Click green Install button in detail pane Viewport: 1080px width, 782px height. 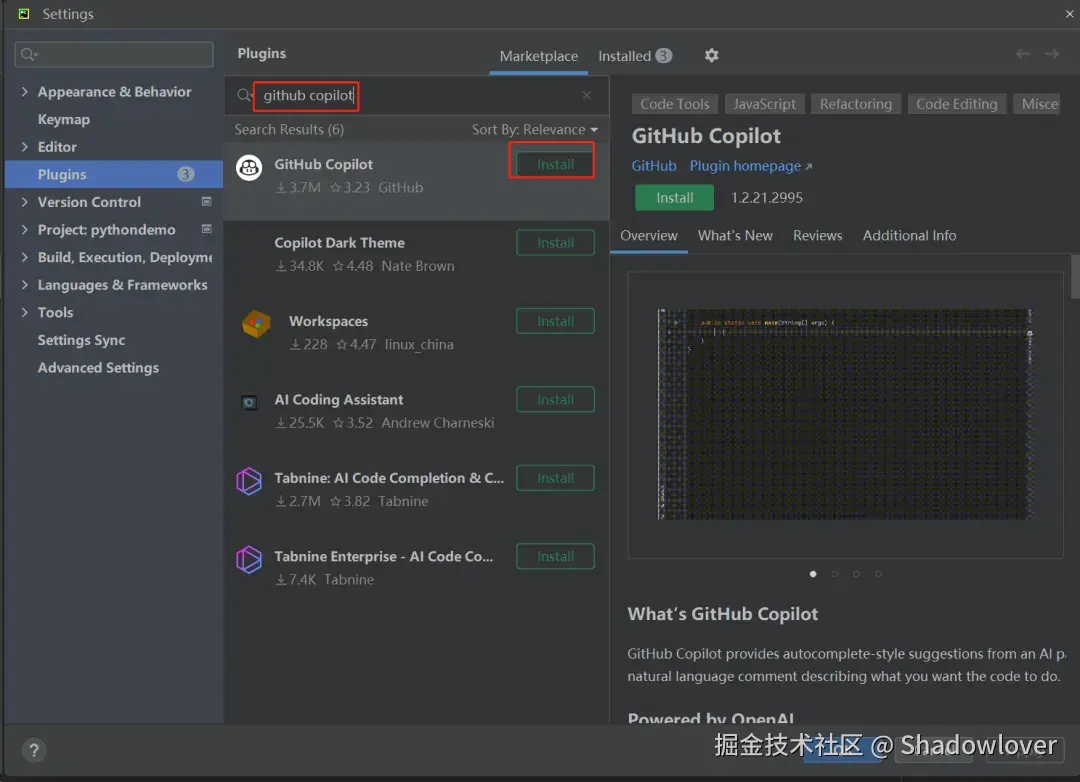coord(674,198)
